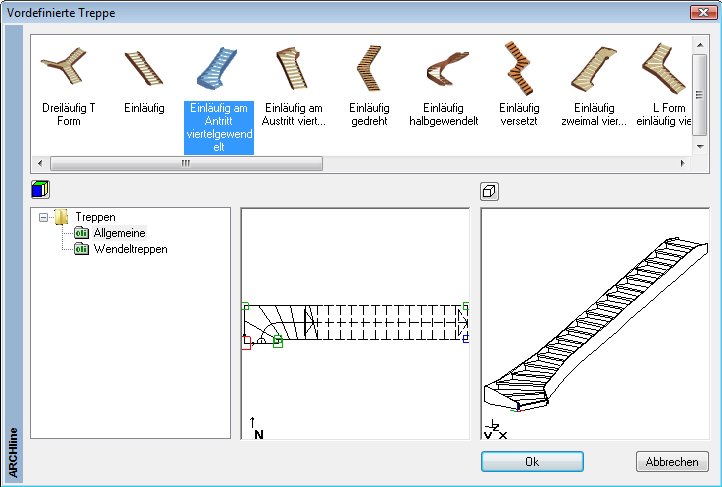
Task: Select the Wendeltreppen tree item
Action: click(130, 249)
